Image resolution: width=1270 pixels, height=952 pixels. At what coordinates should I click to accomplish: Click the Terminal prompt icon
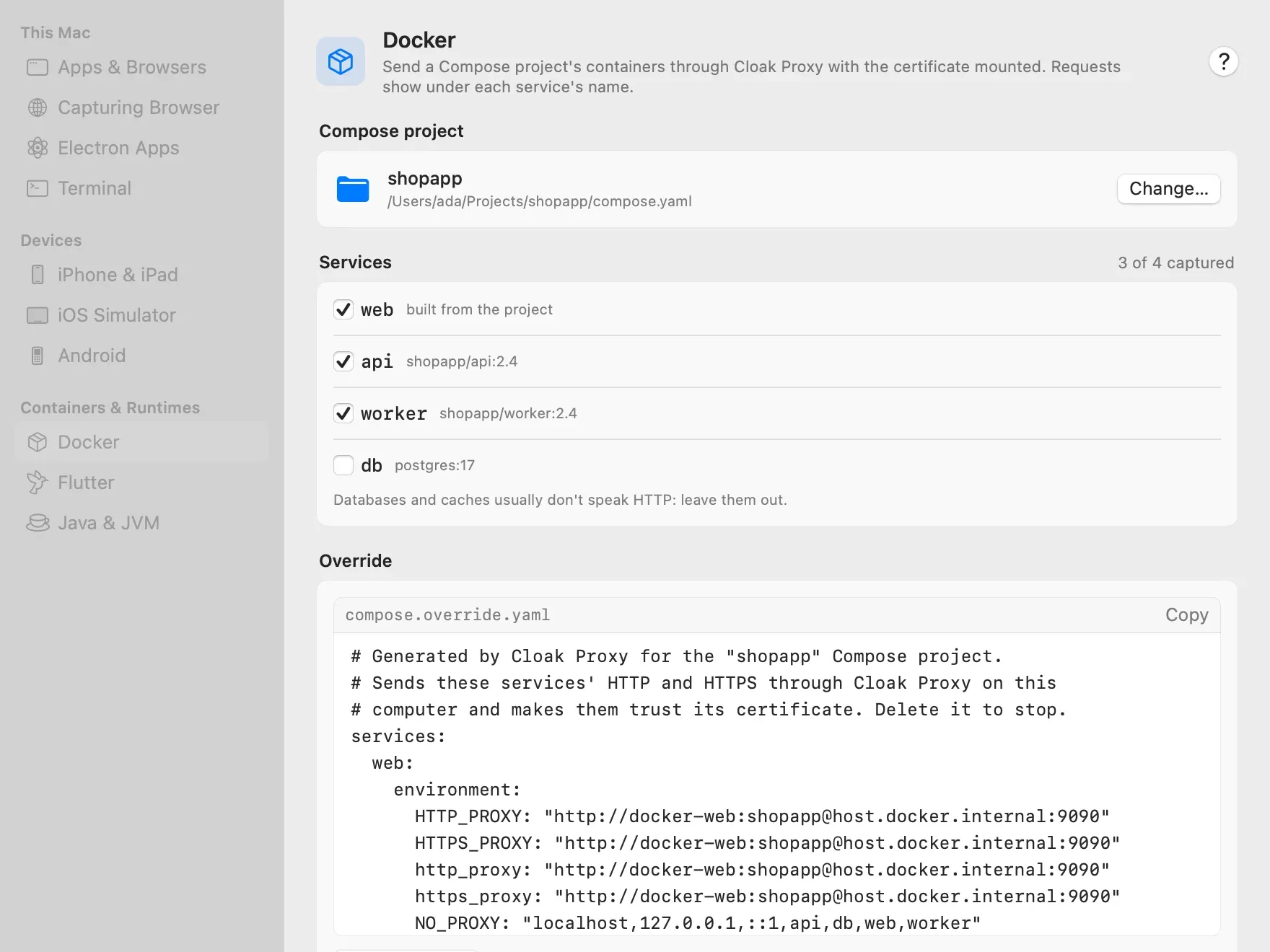pos(38,188)
